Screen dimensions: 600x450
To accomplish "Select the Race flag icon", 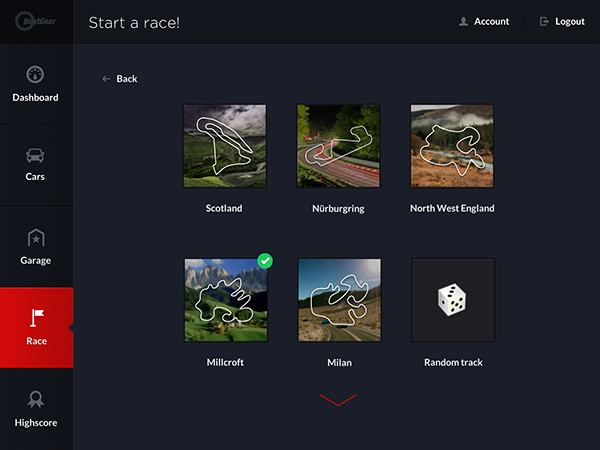I will click(x=37, y=318).
